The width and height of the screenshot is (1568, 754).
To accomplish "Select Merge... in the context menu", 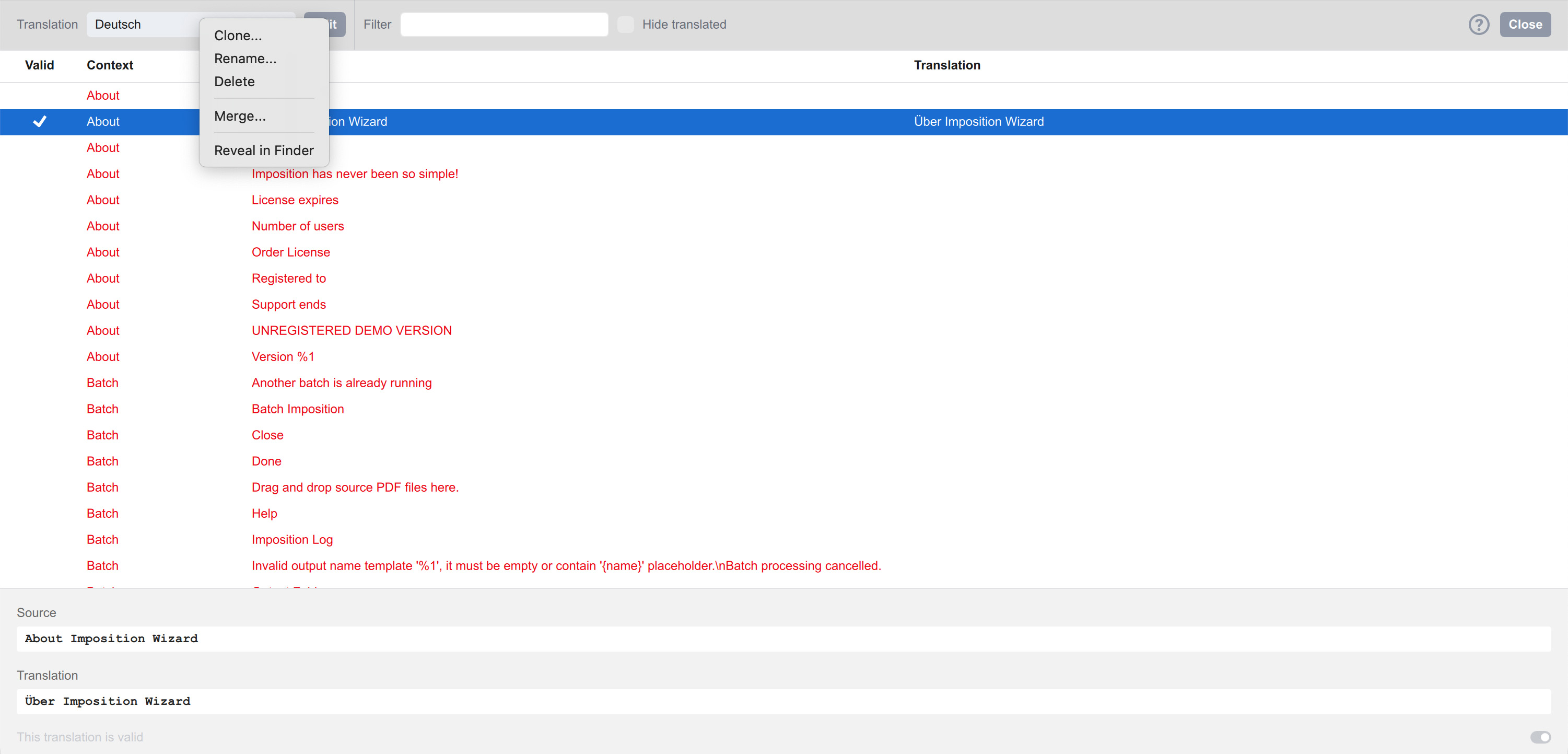I will point(239,115).
